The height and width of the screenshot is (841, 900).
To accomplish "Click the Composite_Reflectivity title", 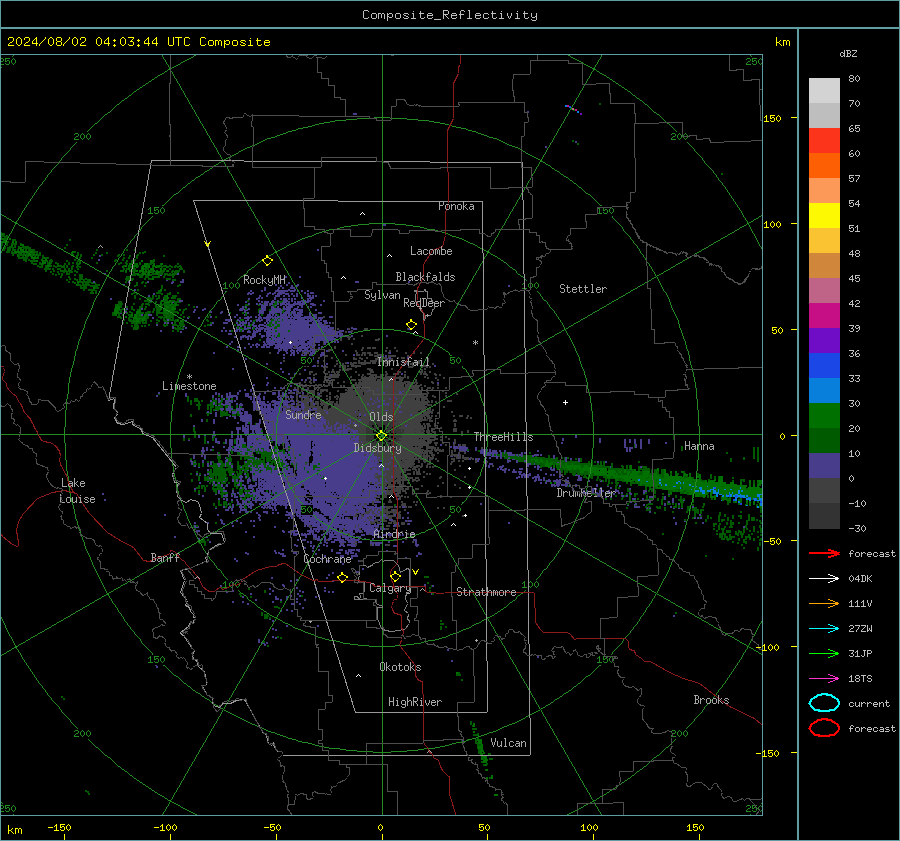I will [450, 15].
